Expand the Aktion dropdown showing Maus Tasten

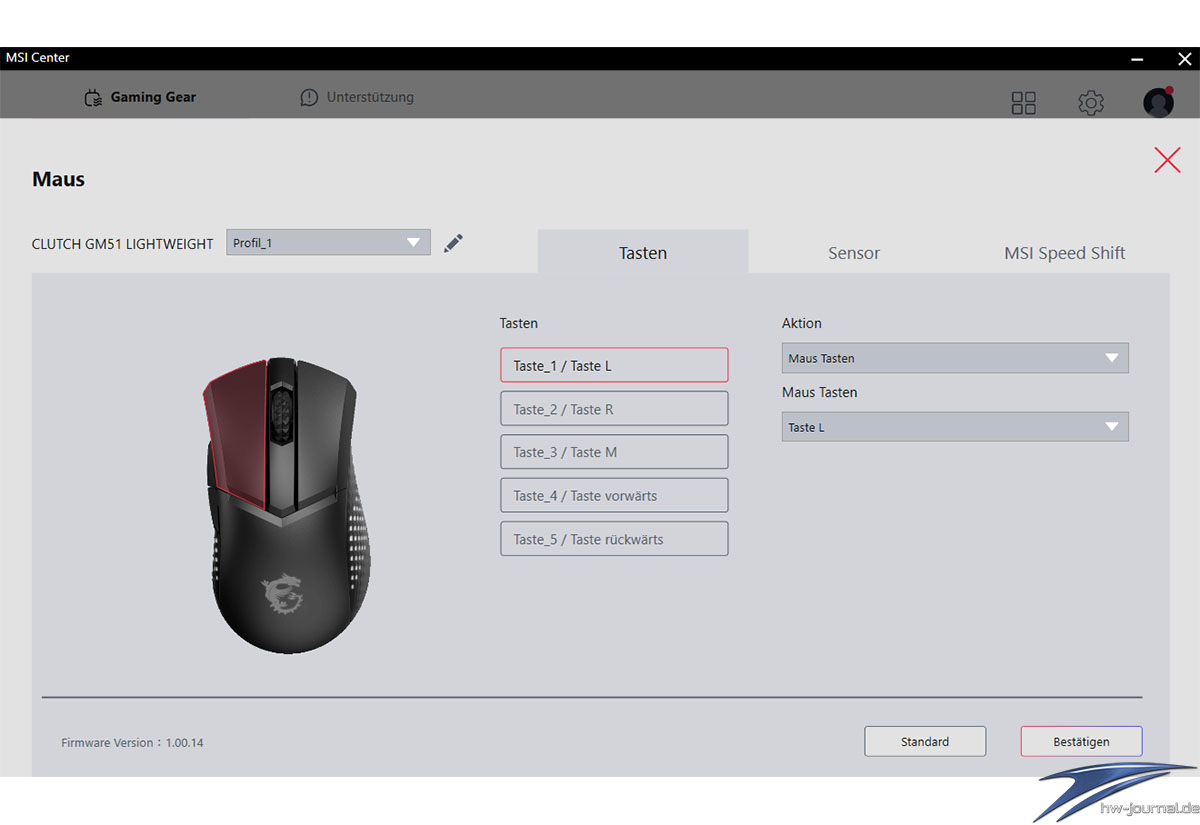click(x=955, y=358)
